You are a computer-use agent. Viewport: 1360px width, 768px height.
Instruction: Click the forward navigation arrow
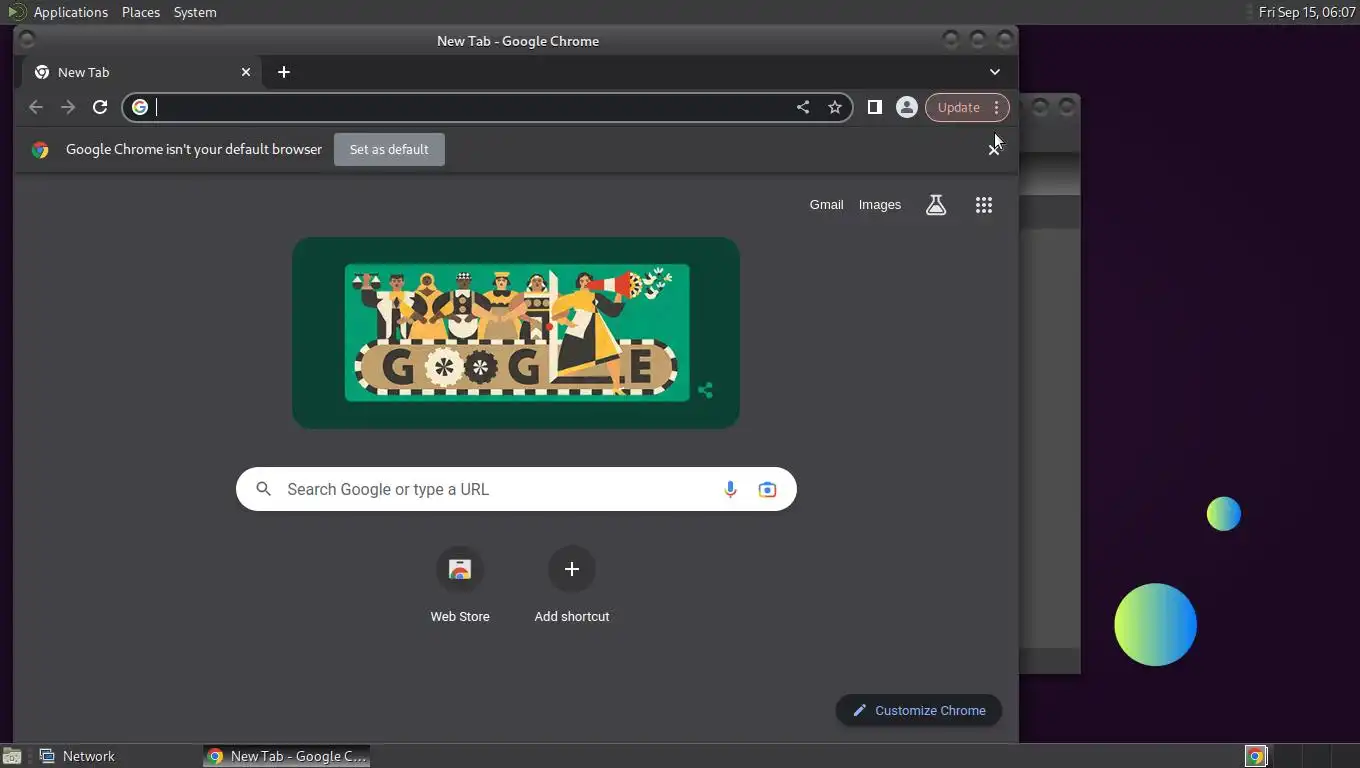tap(68, 107)
